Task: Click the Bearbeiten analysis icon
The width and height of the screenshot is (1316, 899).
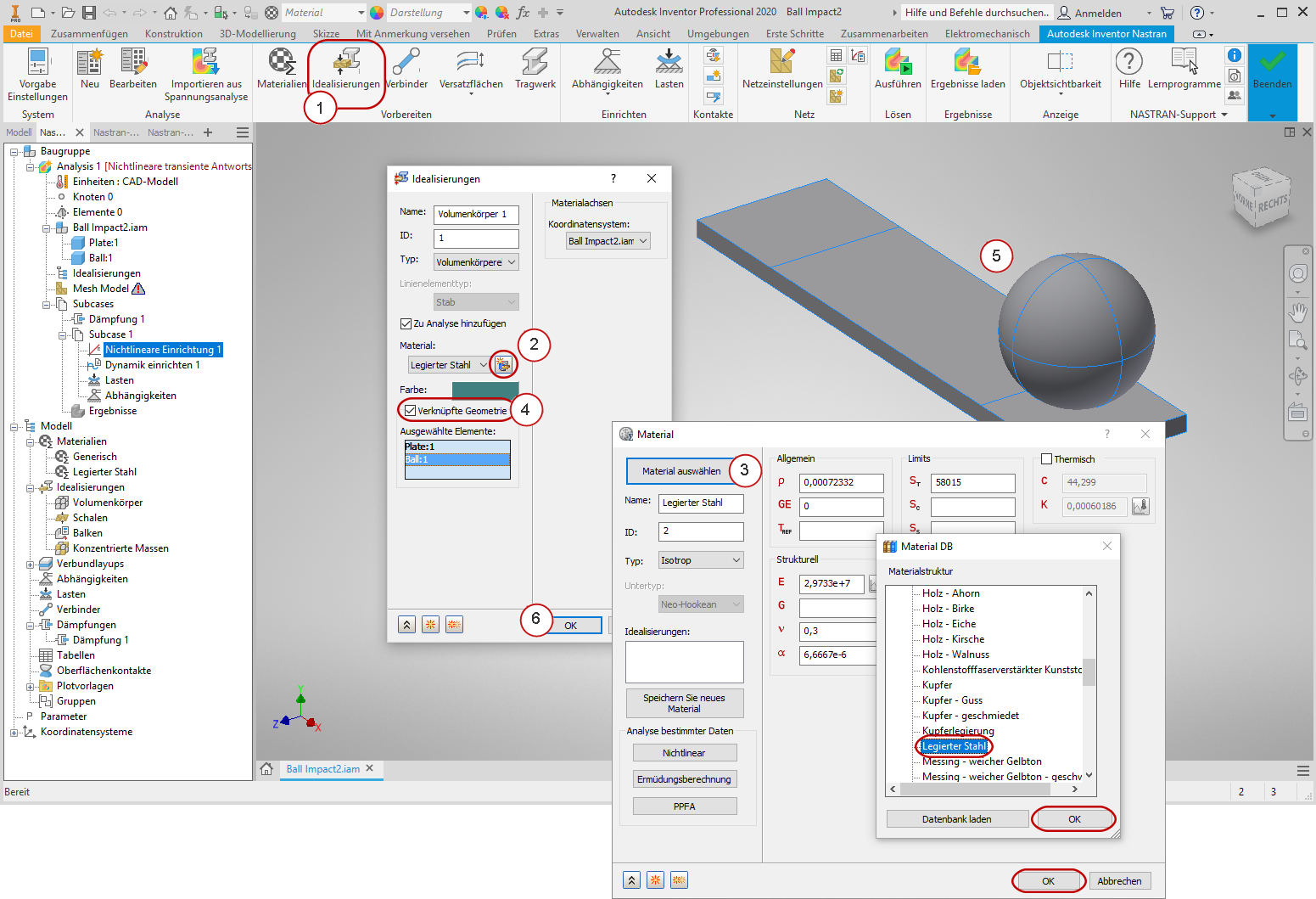Action: point(133,68)
